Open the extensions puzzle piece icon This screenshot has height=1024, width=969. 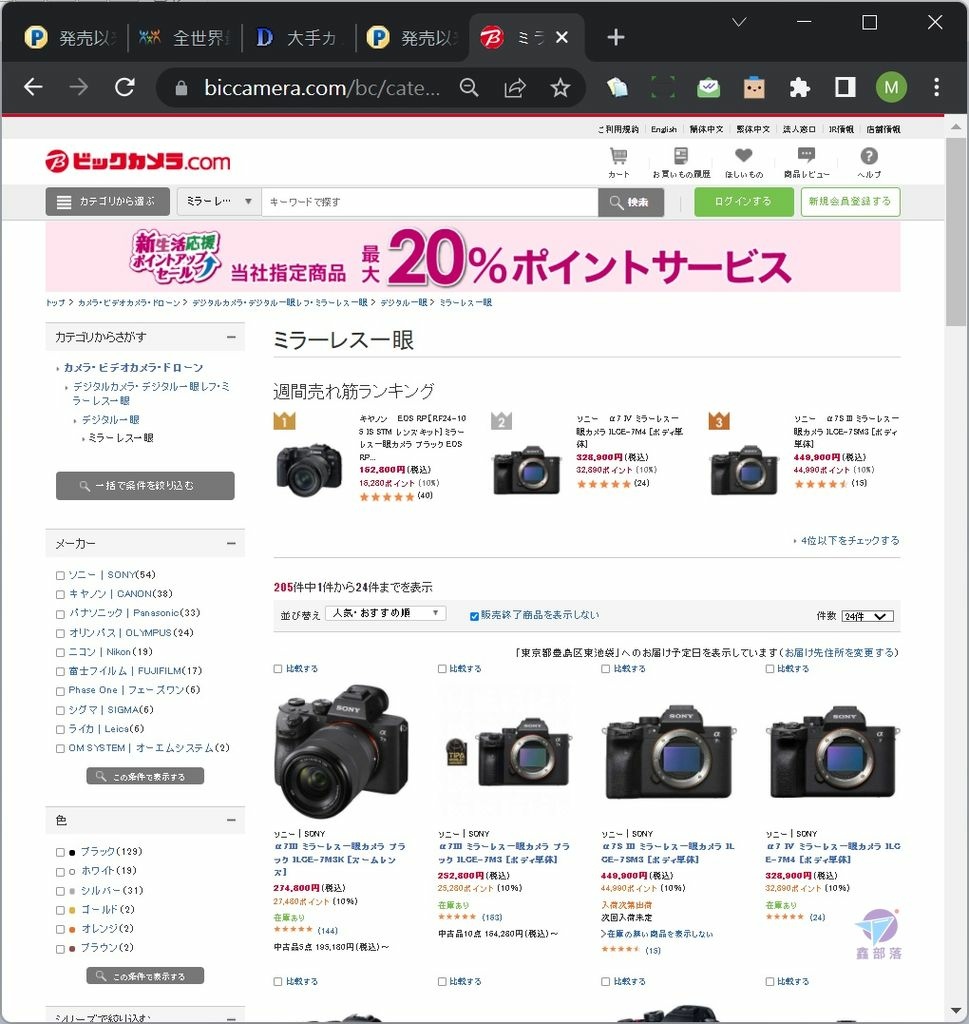[x=799, y=88]
